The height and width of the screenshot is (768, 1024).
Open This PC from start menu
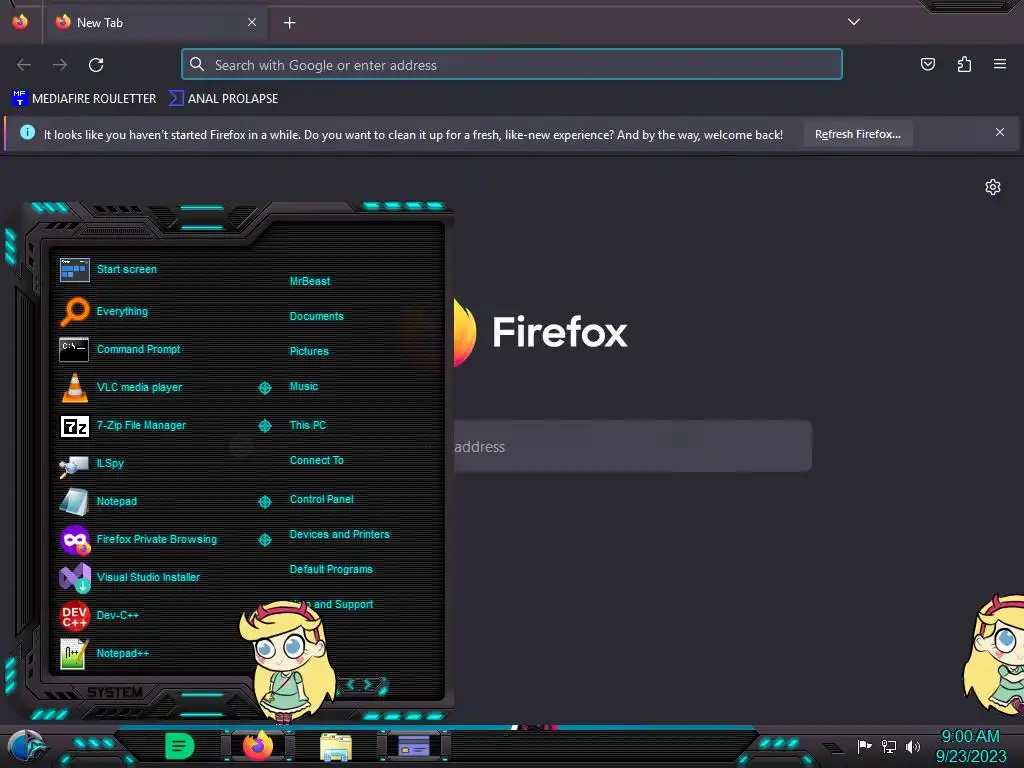click(308, 425)
